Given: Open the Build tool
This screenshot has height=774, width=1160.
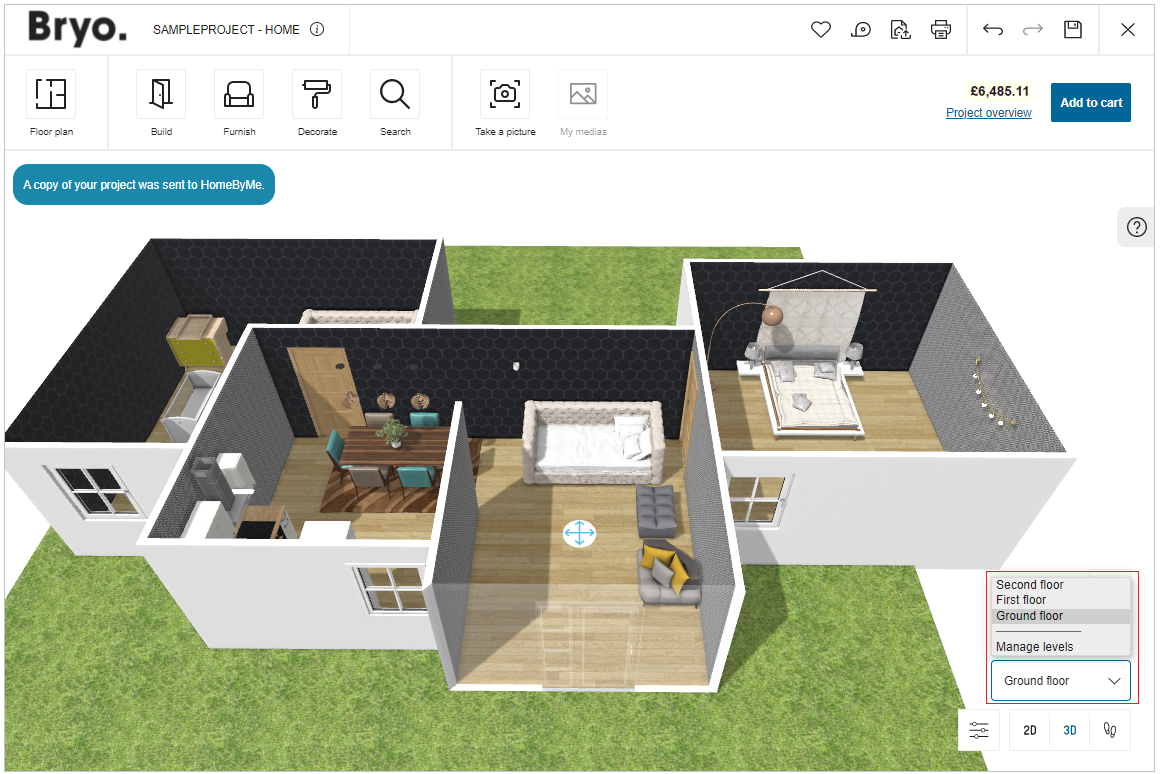Looking at the screenshot, I should point(161,94).
